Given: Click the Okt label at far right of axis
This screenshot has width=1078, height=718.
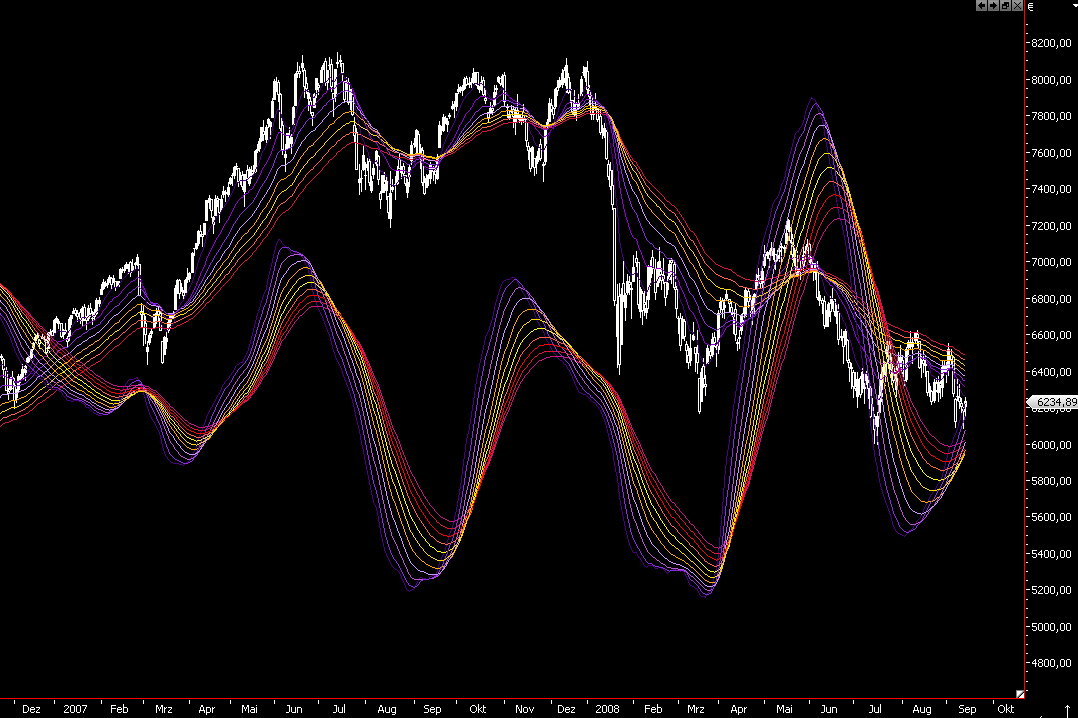Looking at the screenshot, I should click(1006, 709).
